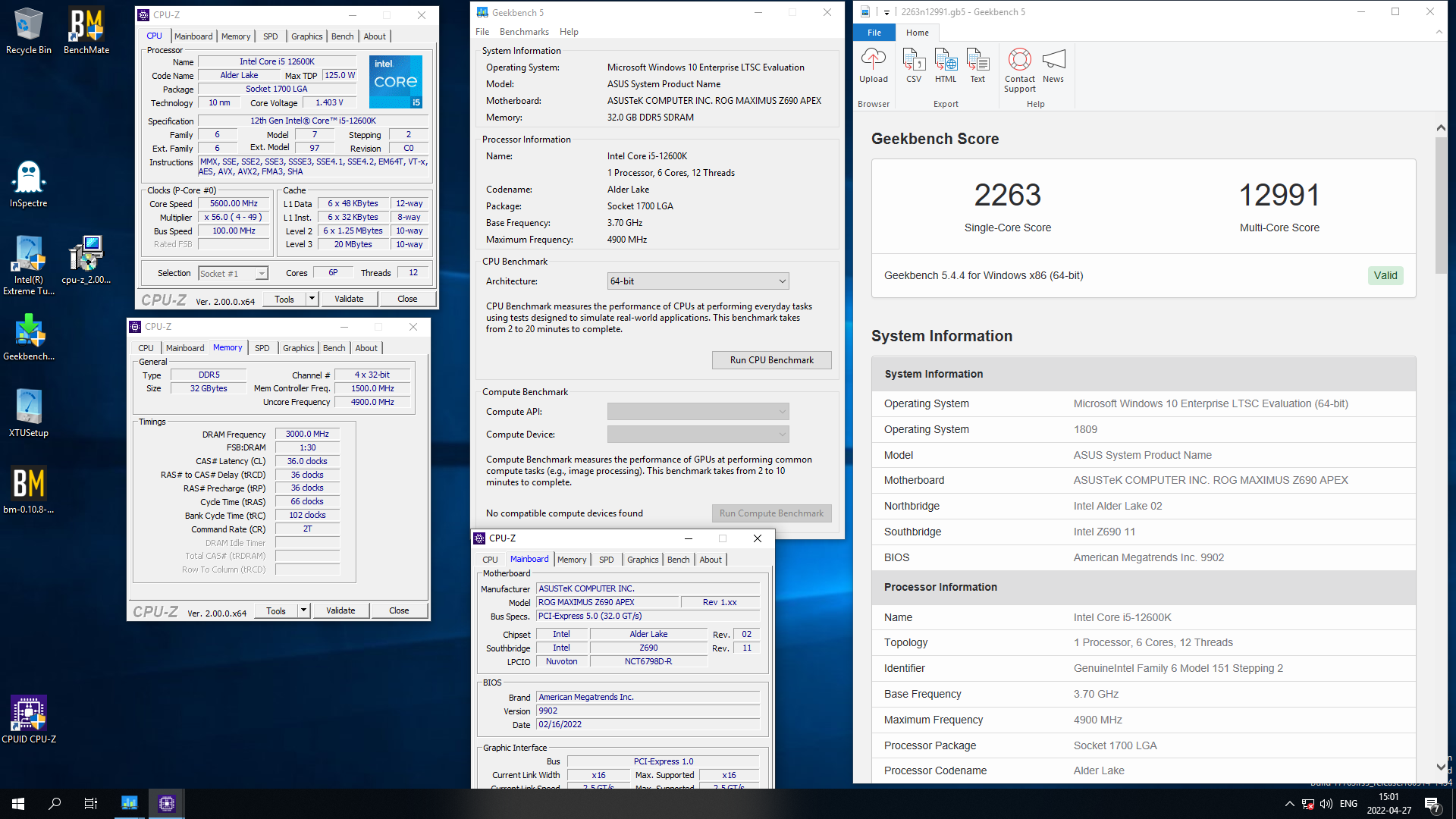Open the Geekbench Help menu
Image resolution: width=1456 pixels, height=819 pixels.
tap(569, 32)
